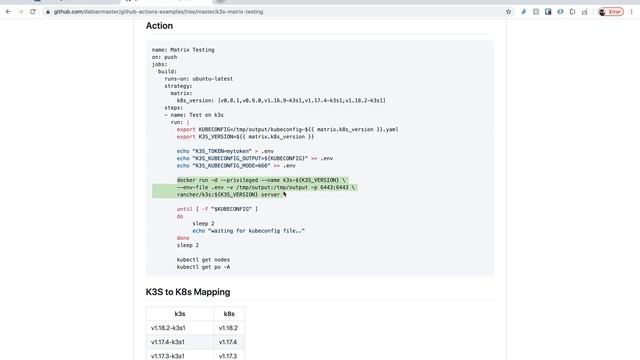Click the k8s table column header

tap(229, 314)
